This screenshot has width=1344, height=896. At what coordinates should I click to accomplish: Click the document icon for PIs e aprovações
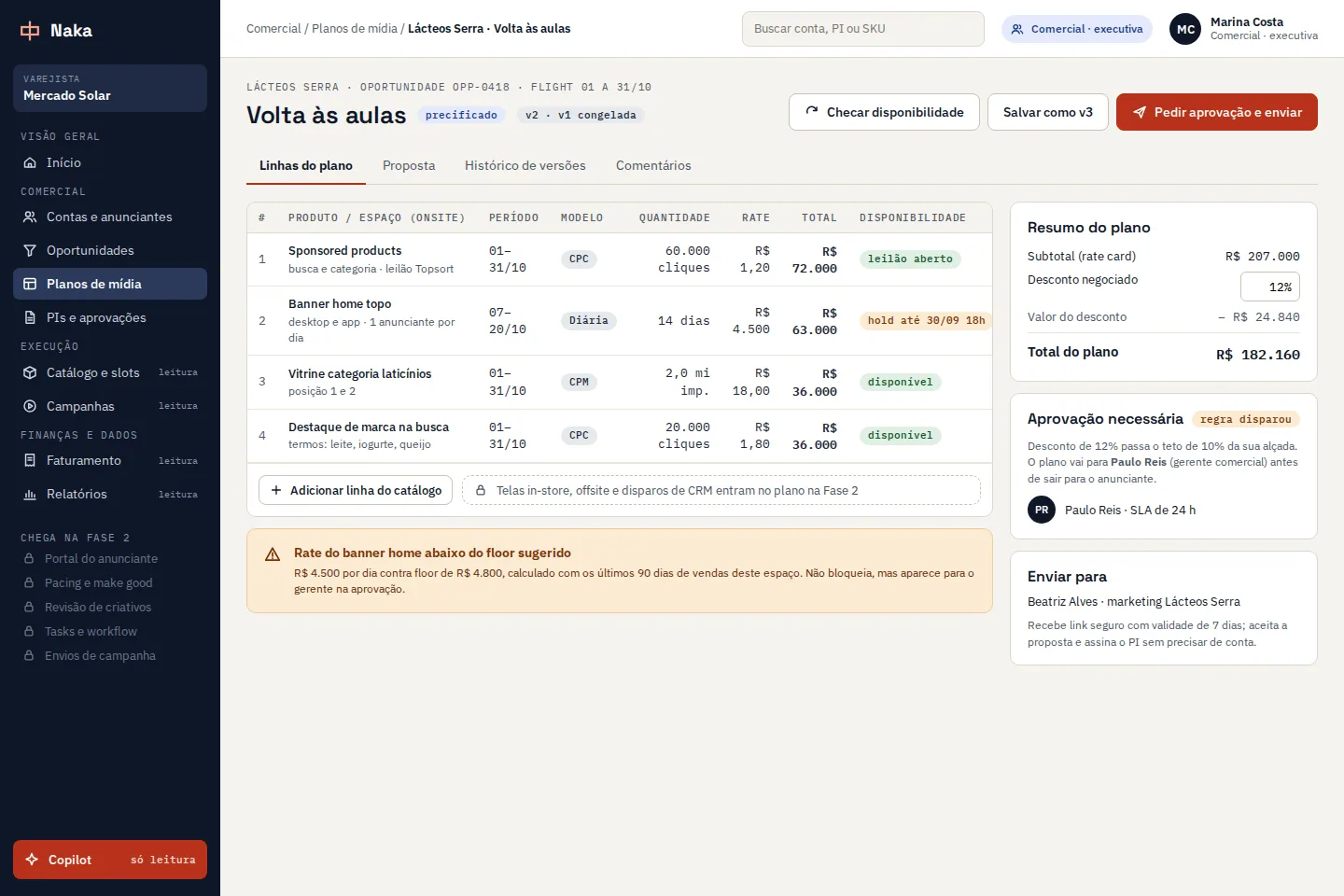pyautogui.click(x=30, y=317)
